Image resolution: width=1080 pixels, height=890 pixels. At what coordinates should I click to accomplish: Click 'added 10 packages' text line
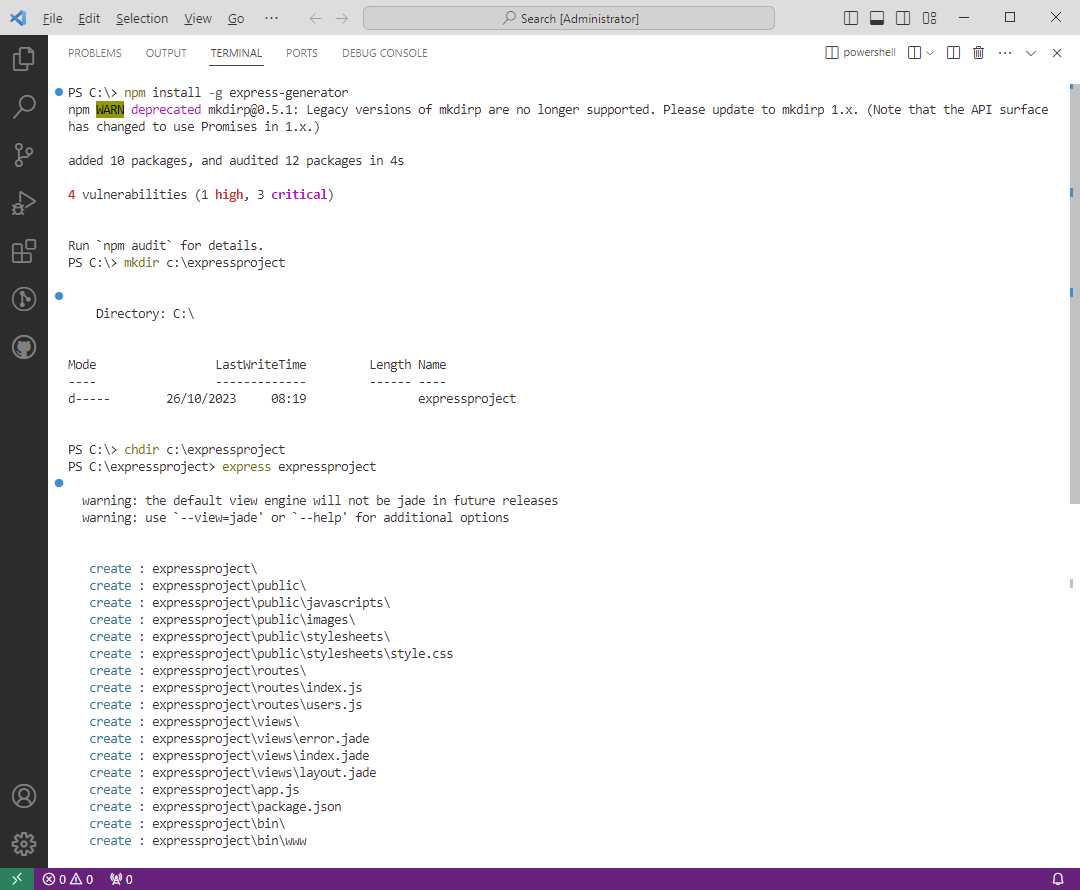(x=236, y=161)
